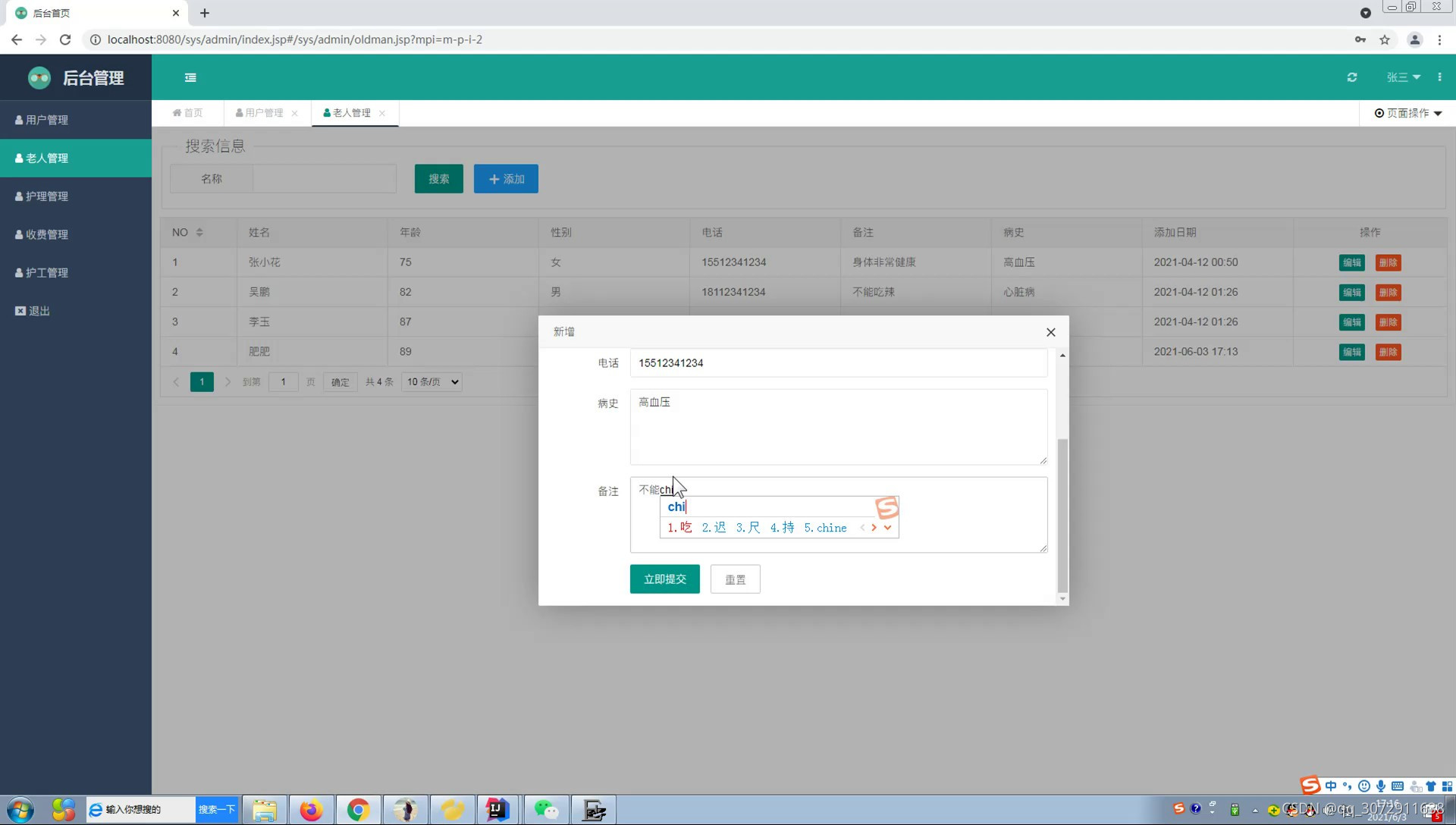Screen dimensions: 1456x825
Task: Open the 张三 user dropdown
Action: [1404, 77]
